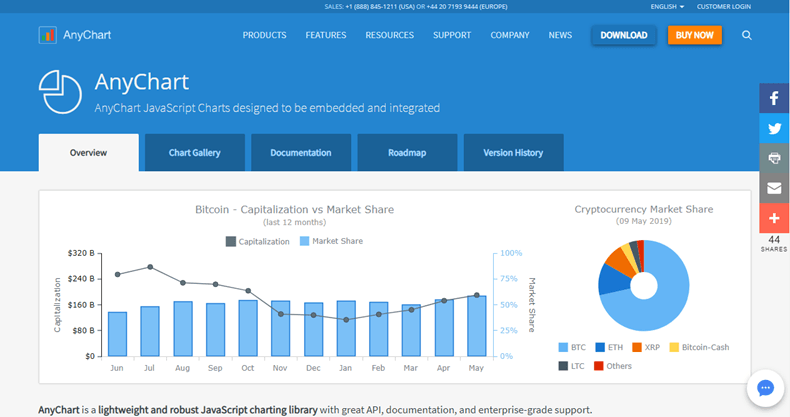The image size is (790, 417).
Task: Click the email envelope share icon
Action: pyautogui.click(x=774, y=188)
